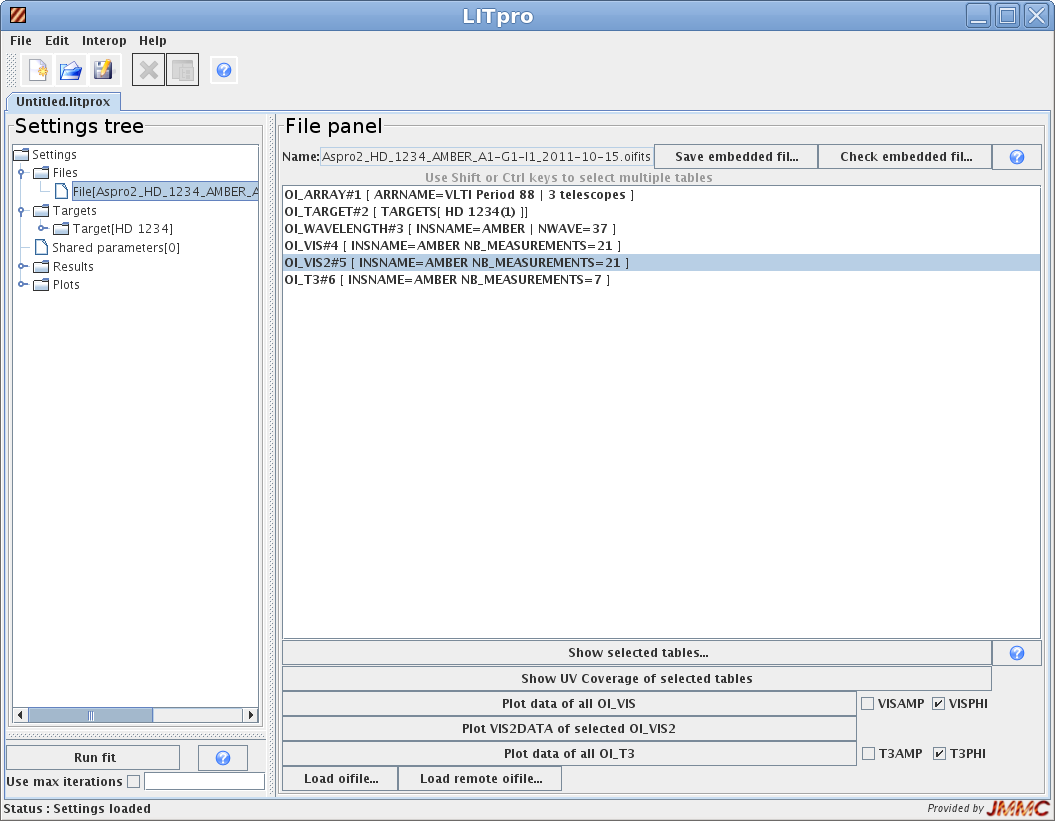Image resolution: width=1055 pixels, height=821 pixels.
Task: Click Save embedded file button
Action: click(x=736, y=157)
